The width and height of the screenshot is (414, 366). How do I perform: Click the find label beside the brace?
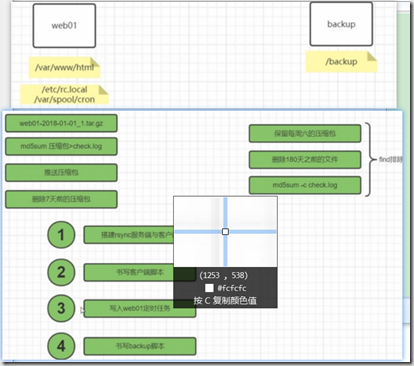[391, 159]
